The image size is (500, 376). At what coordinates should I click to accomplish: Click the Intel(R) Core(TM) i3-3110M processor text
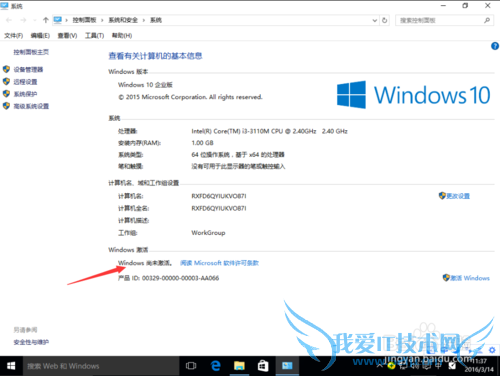click(269, 131)
